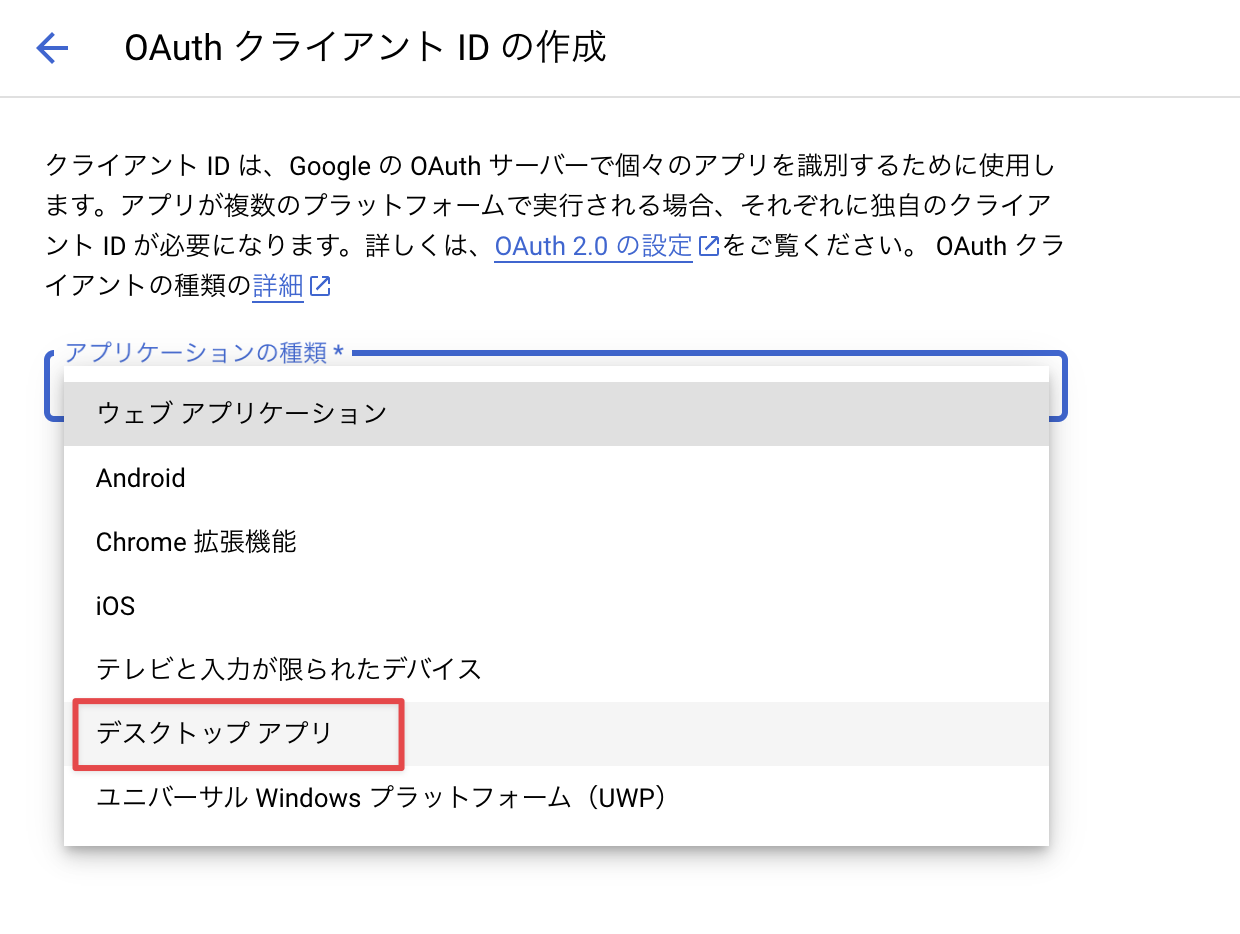This screenshot has width=1240, height=934.
Task: Choose デスクトップ アプリ from the list
Action: coord(556,734)
